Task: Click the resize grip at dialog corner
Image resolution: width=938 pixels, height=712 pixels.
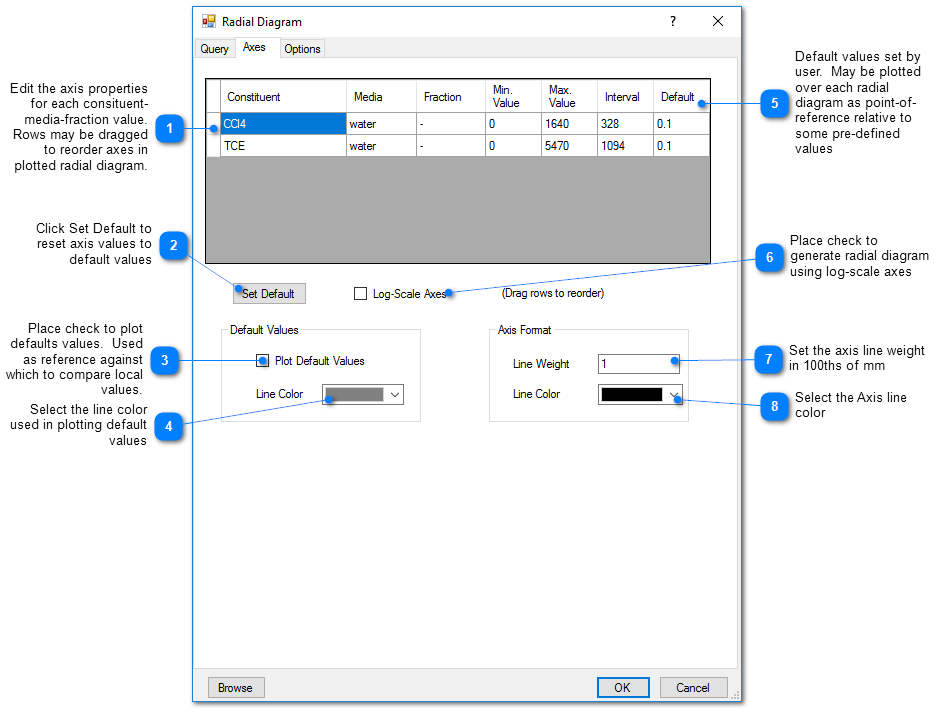Action: coord(735,695)
